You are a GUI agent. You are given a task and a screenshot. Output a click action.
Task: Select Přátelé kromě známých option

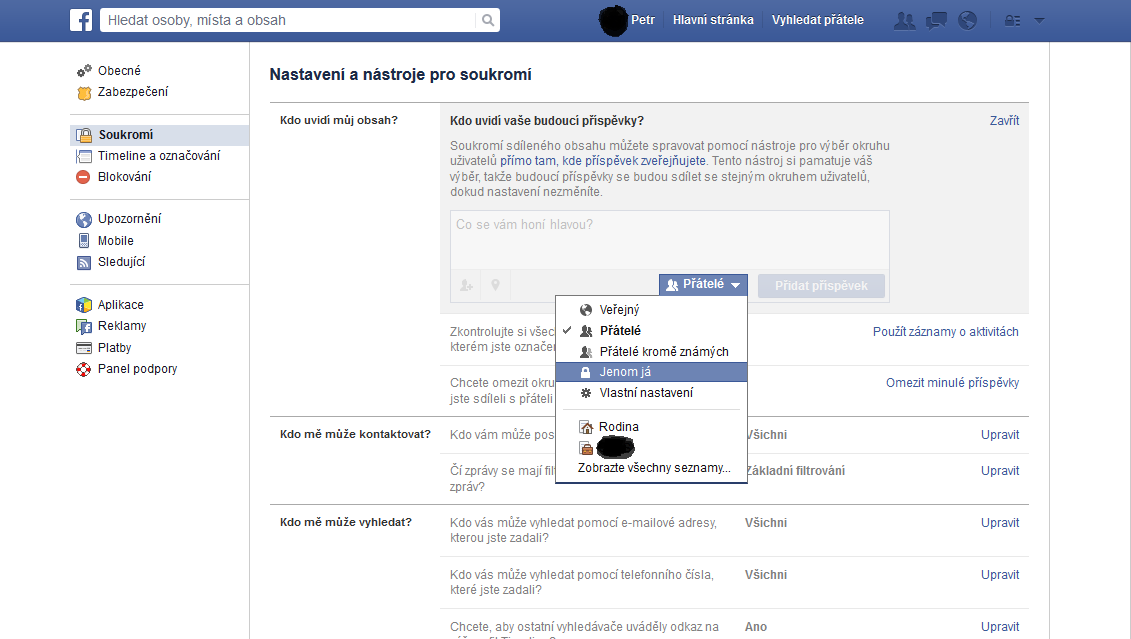click(651, 351)
